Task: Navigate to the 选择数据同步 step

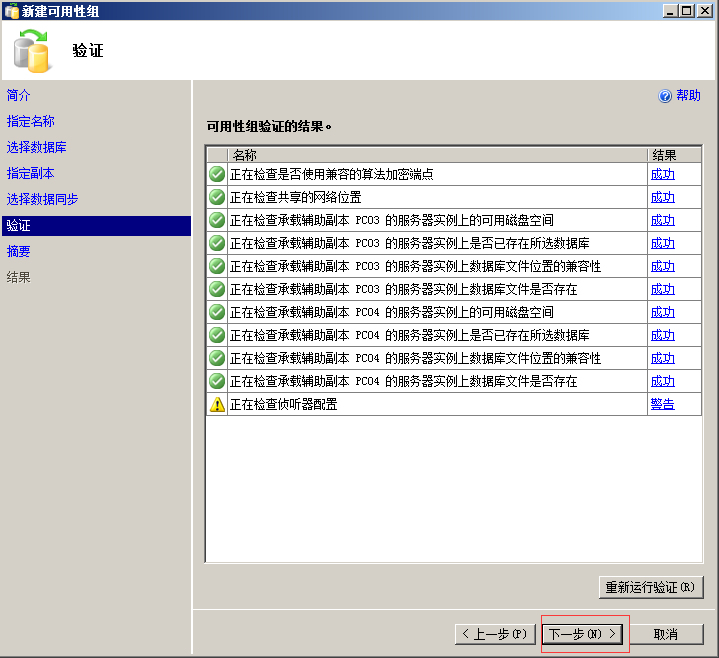Action: coord(43,199)
